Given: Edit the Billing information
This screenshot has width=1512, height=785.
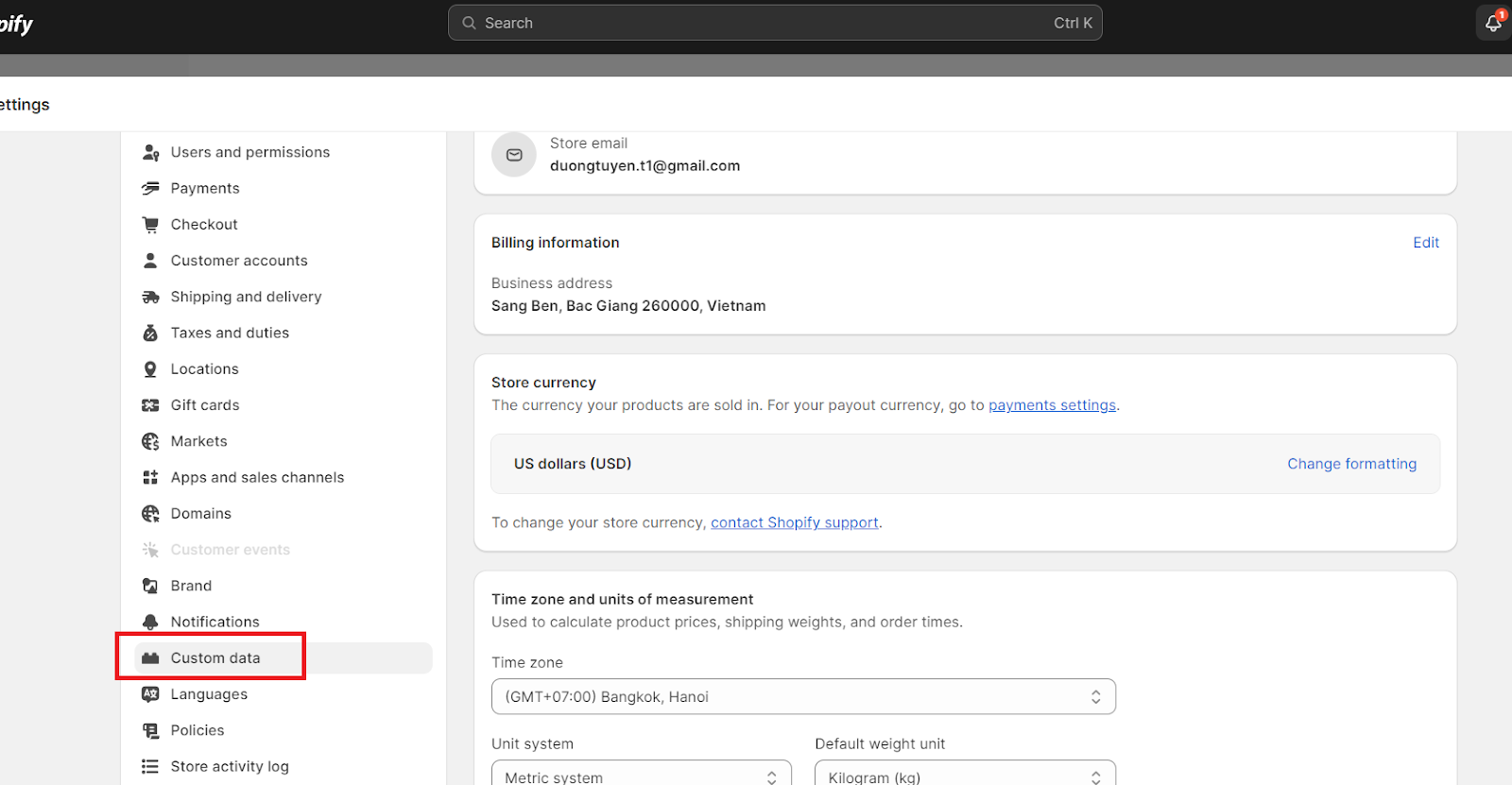Looking at the screenshot, I should click(1425, 243).
